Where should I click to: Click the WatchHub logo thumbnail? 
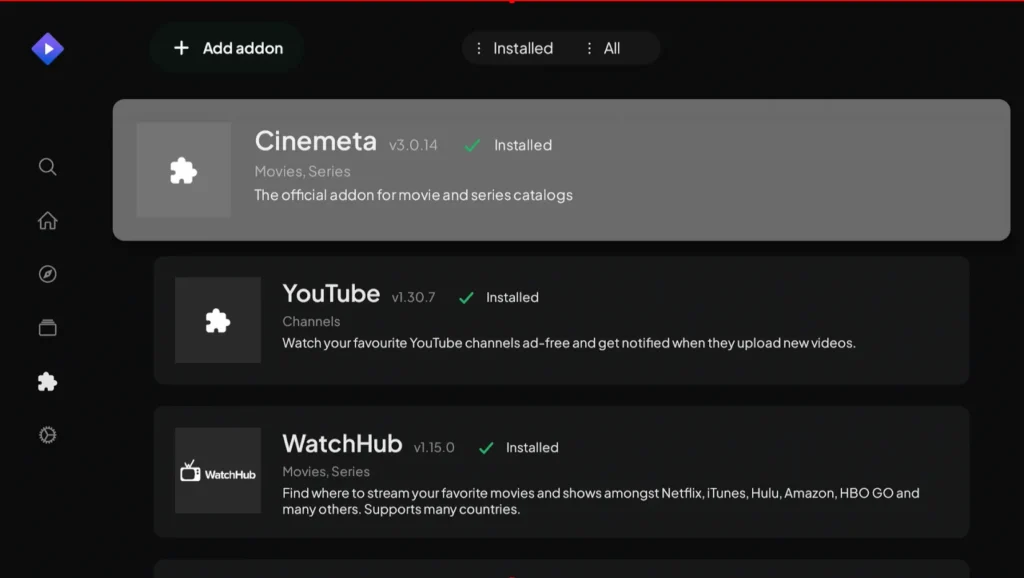pos(217,471)
